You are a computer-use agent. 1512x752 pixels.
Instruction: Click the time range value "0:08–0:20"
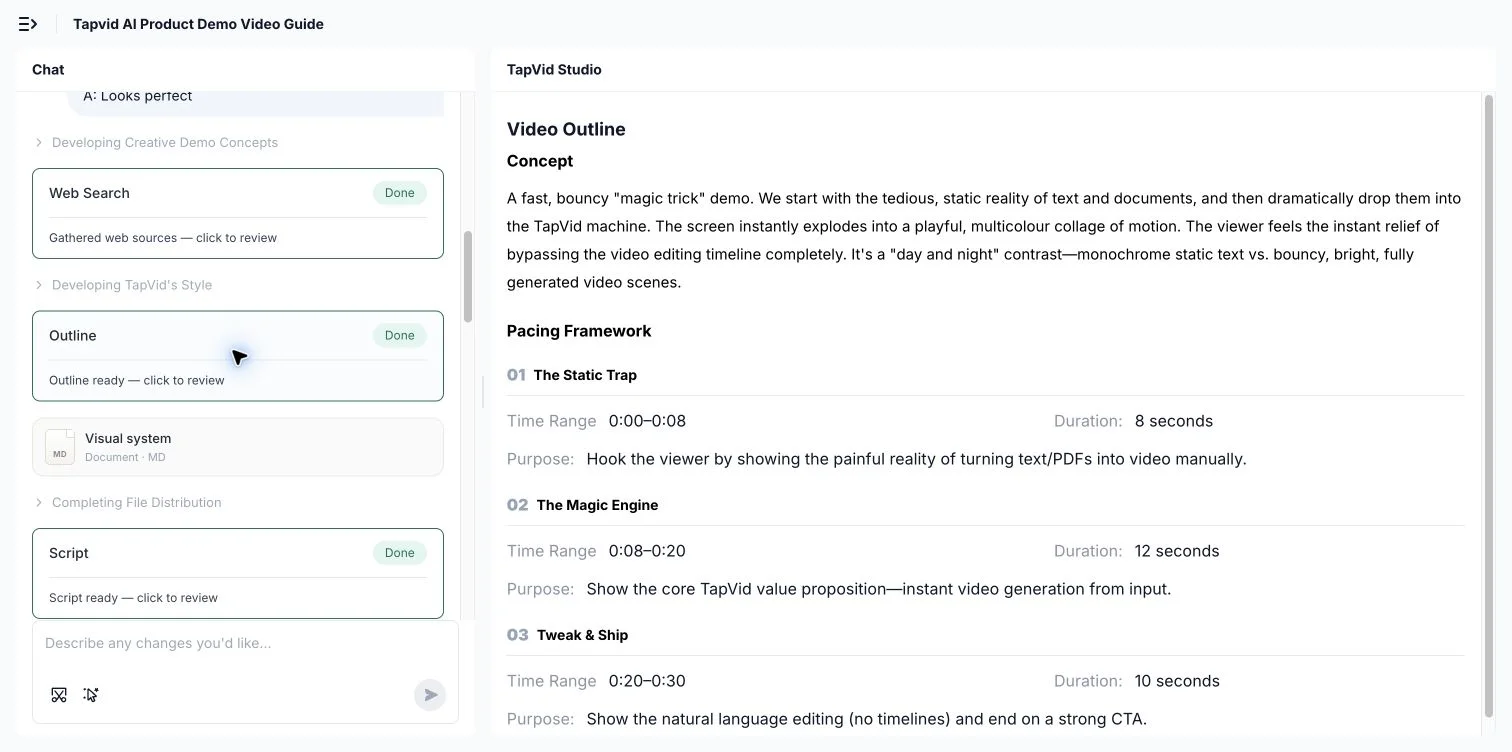tap(647, 551)
